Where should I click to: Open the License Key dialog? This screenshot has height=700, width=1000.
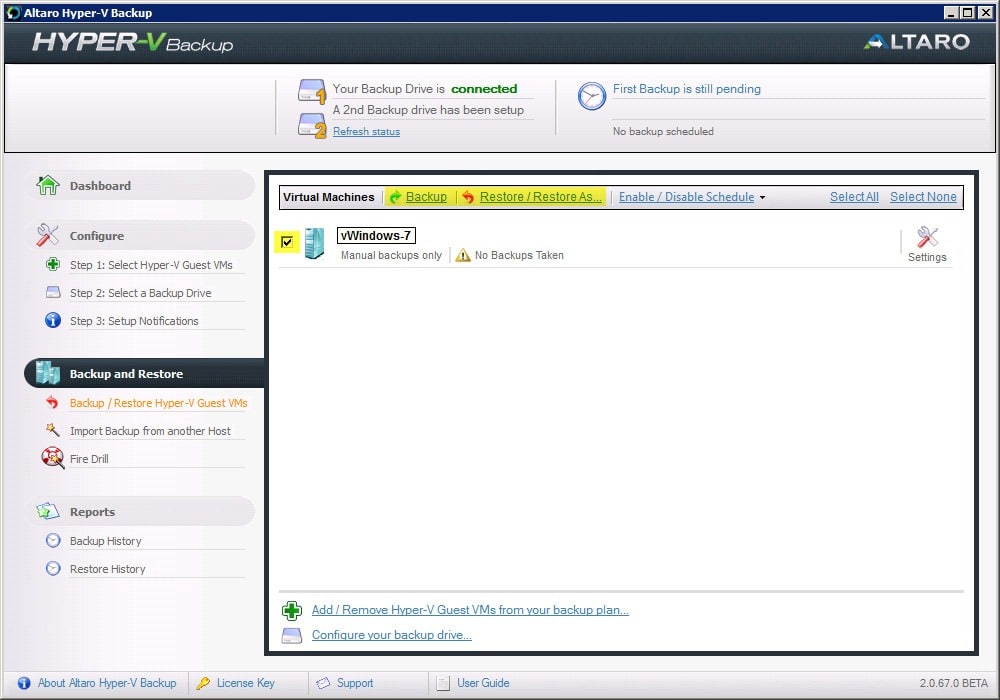click(x=246, y=683)
